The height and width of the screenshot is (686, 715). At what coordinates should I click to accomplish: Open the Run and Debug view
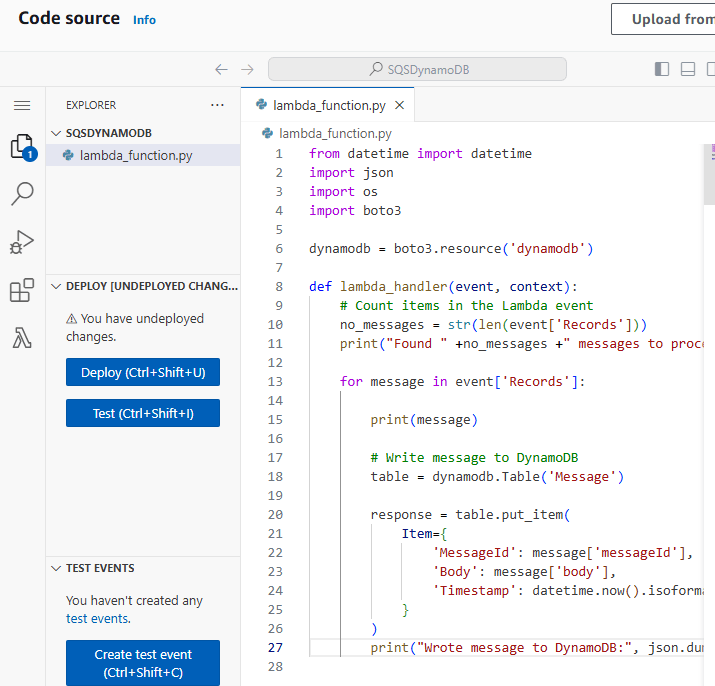[x=22, y=242]
